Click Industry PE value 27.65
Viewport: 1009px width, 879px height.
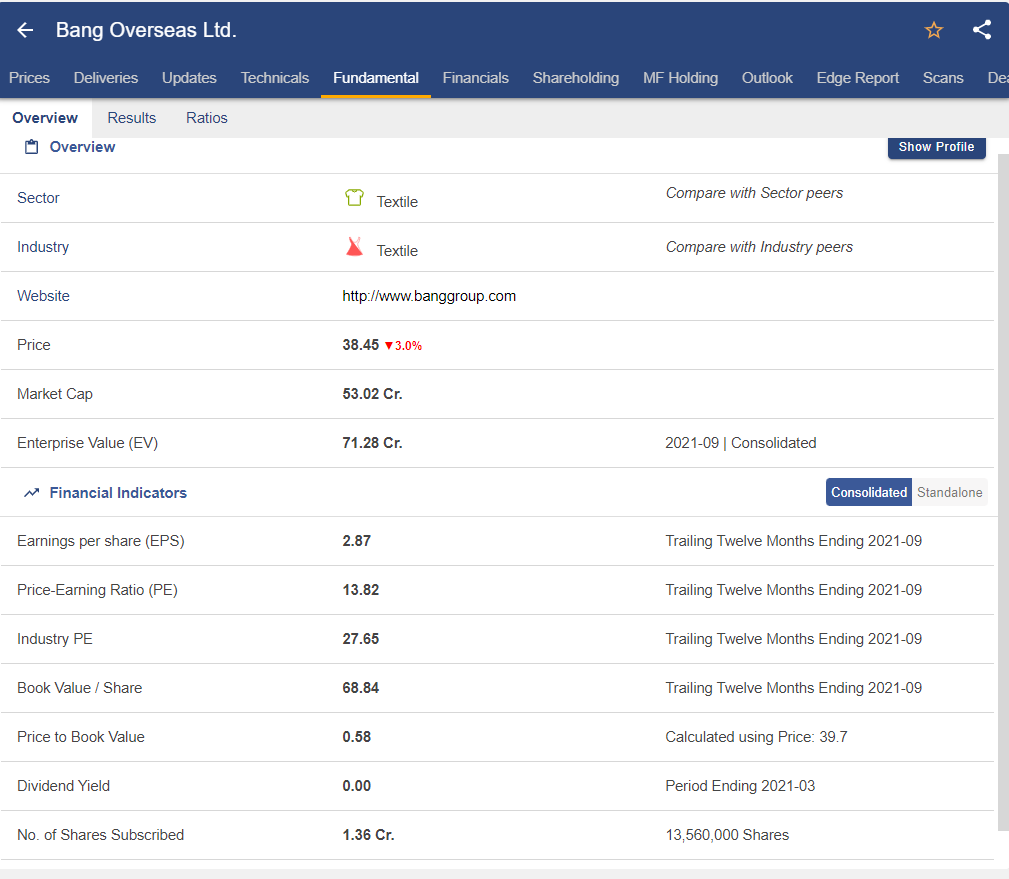pyautogui.click(x=360, y=639)
